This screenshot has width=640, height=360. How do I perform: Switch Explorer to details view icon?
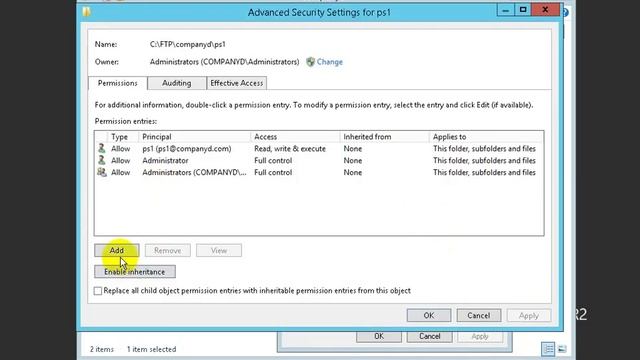pyautogui.click(x=548, y=349)
